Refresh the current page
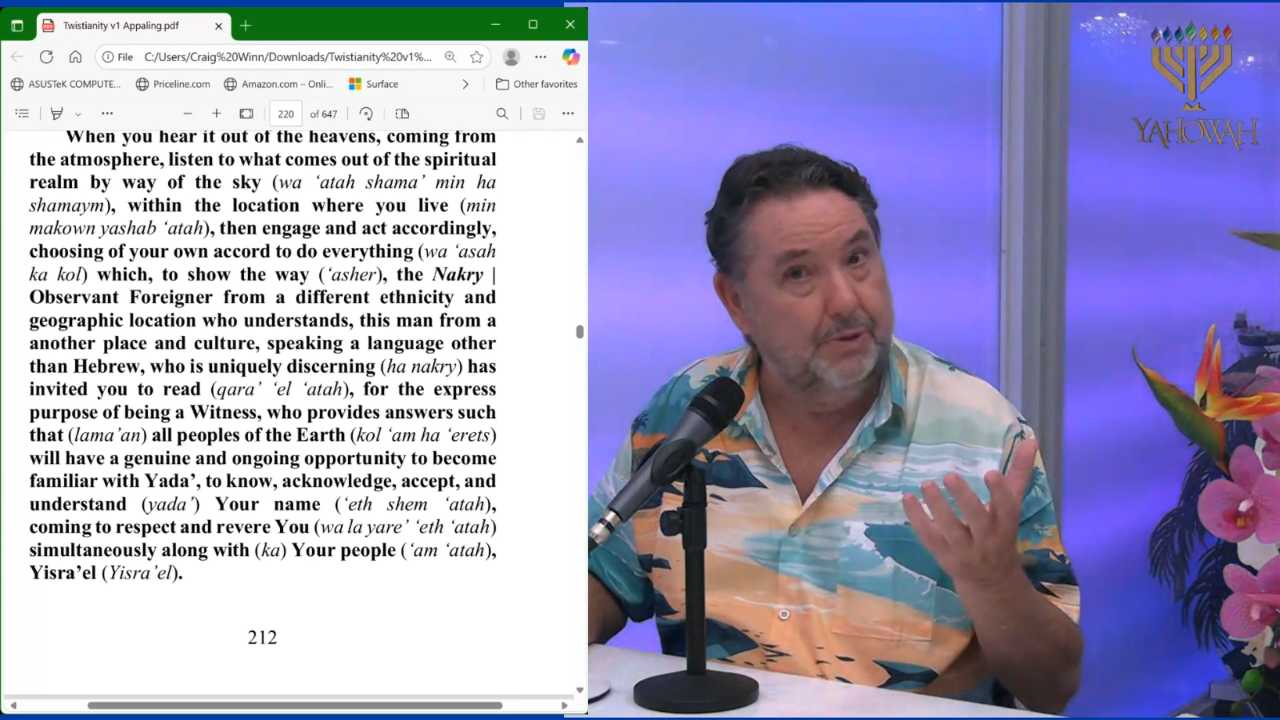The width and height of the screenshot is (1280, 720). point(46,57)
